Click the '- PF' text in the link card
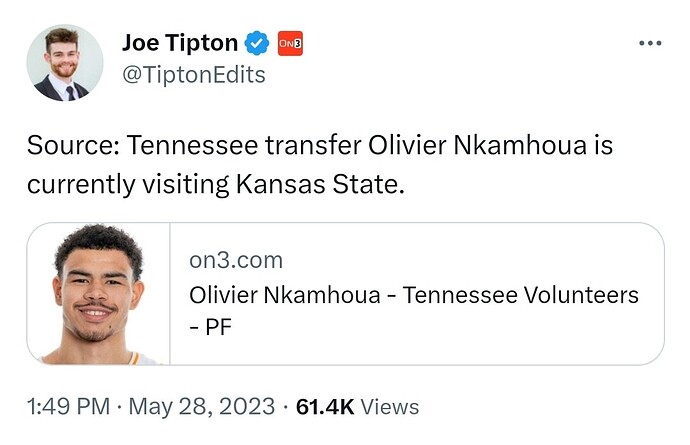Viewport: 690px width, 445px height. pos(211,327)
